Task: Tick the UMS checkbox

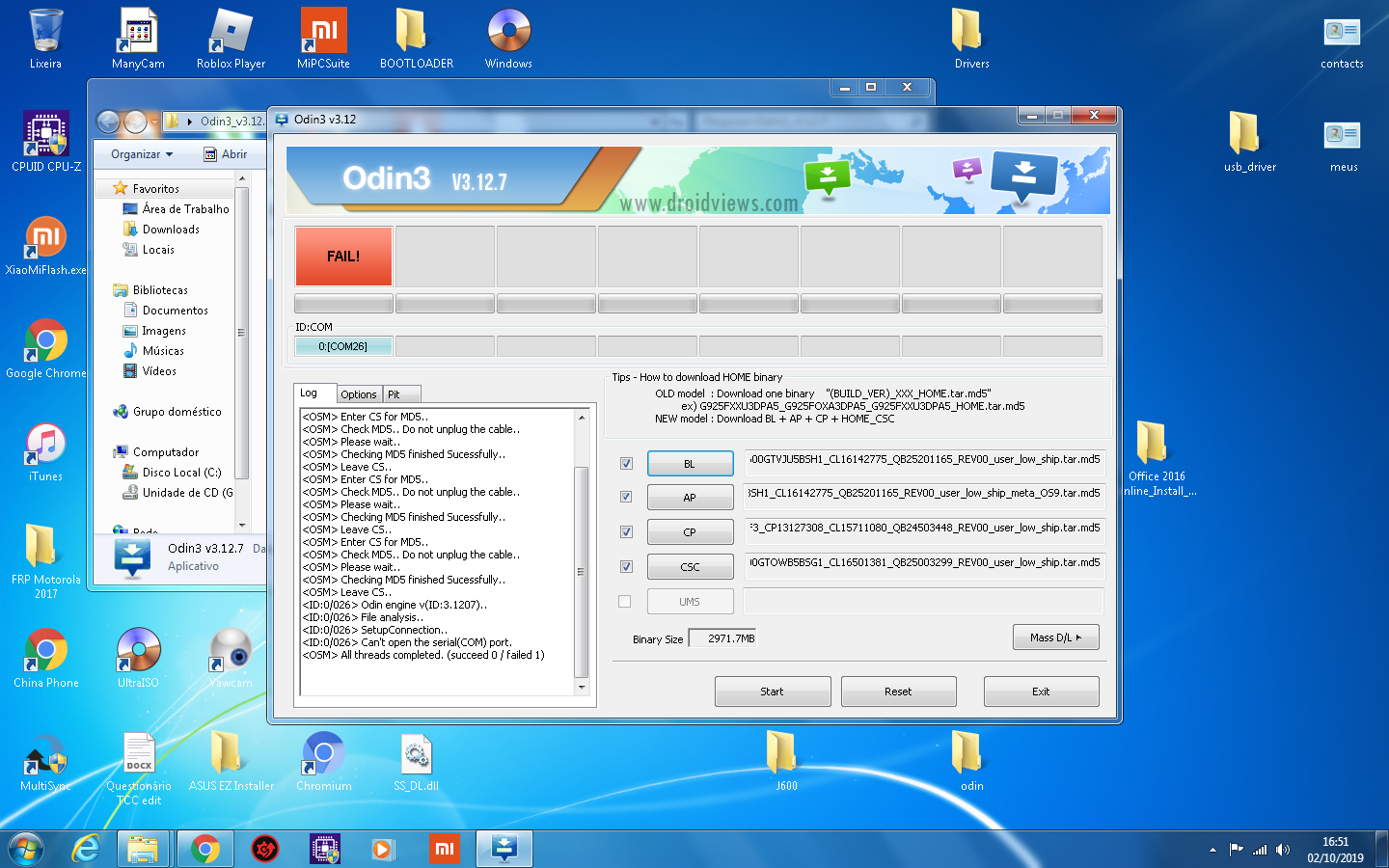Action: tap(625, 602)
